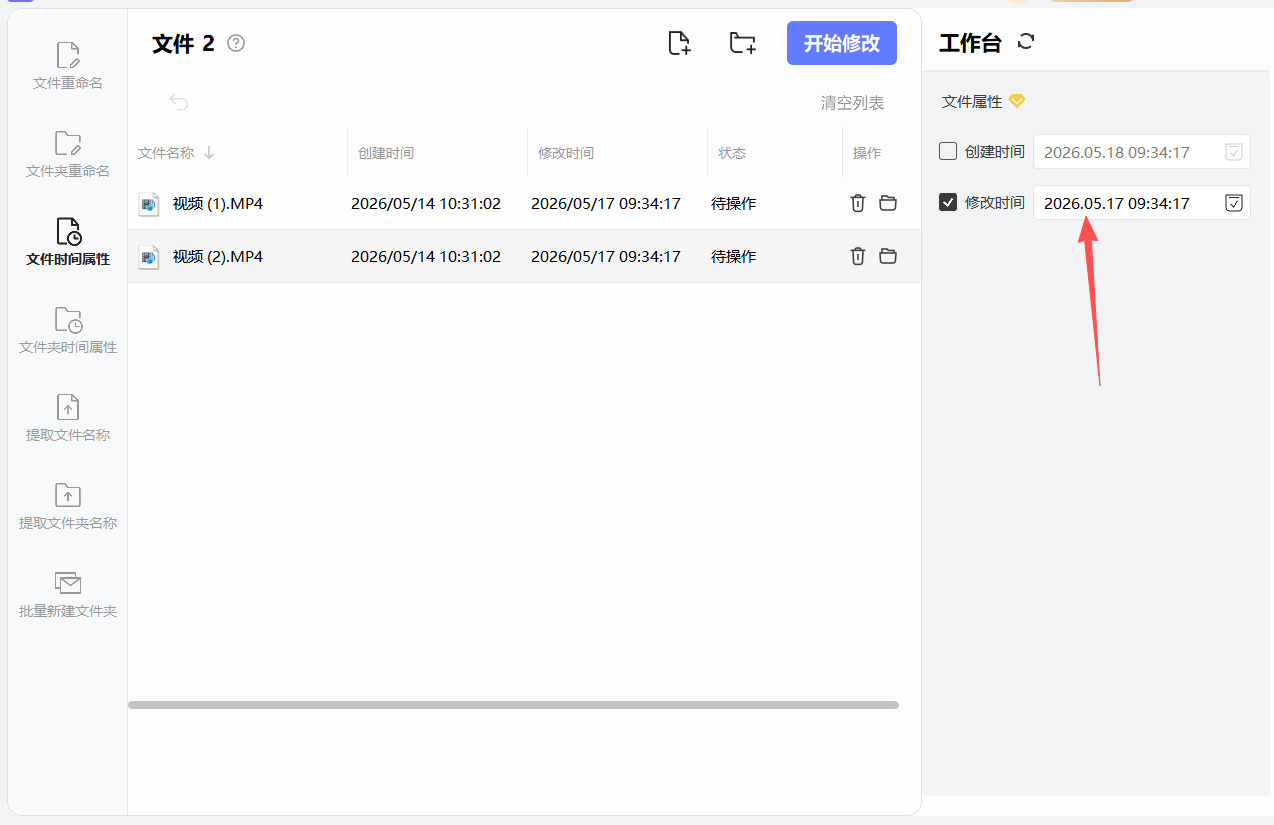This screenshot has width=1274, height=825.
Task: Open calendar picker for 修改时间 field
Action: pyautogui.click(x=1234, y=203)
